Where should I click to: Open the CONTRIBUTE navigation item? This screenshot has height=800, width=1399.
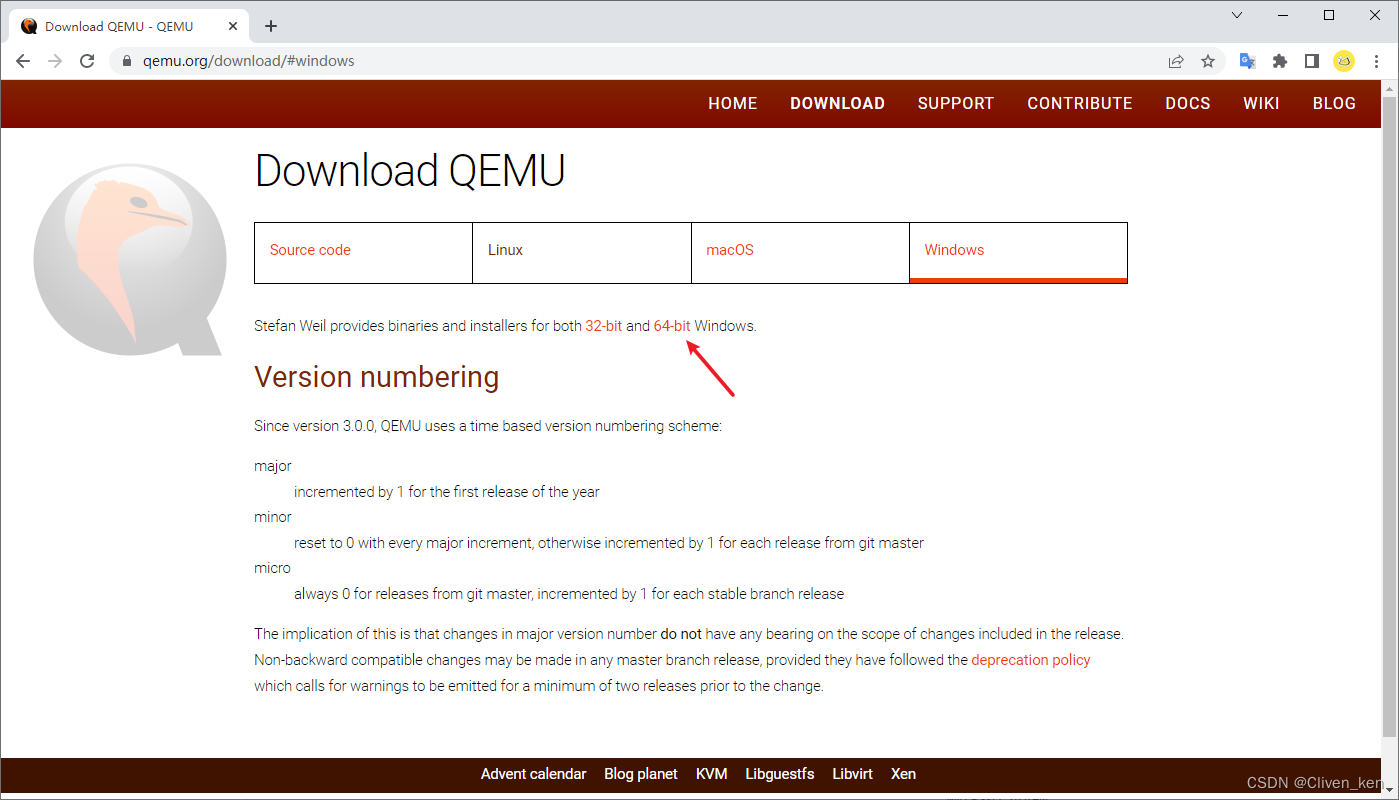tap(1080, 104)
